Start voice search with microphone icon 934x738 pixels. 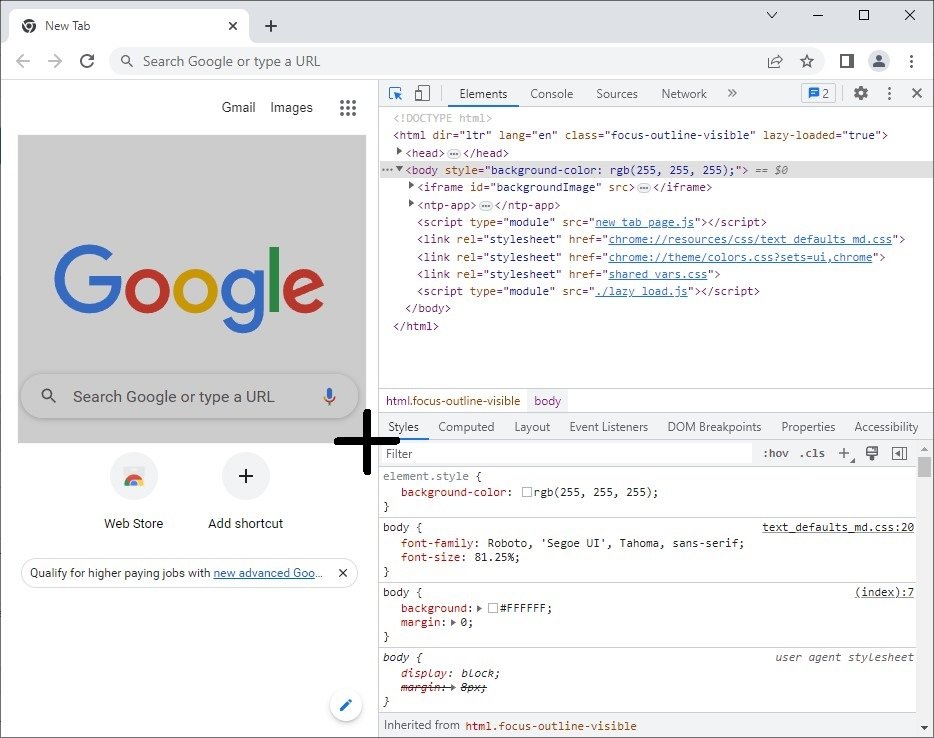coord(329,396)
